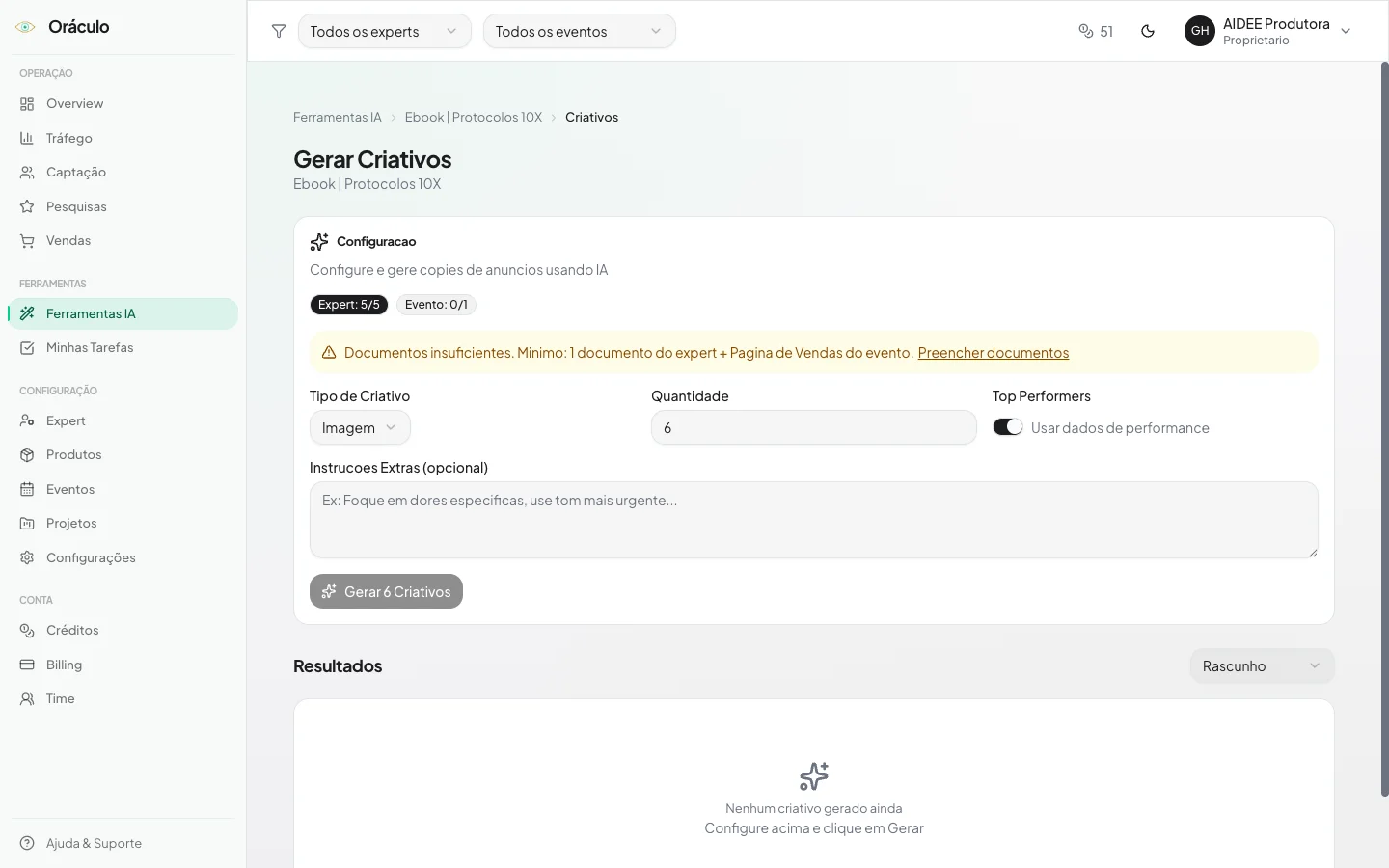
Task: Click the Overview grid icon in sidebar
Action: pyautogui.click(x=27, y=104)
